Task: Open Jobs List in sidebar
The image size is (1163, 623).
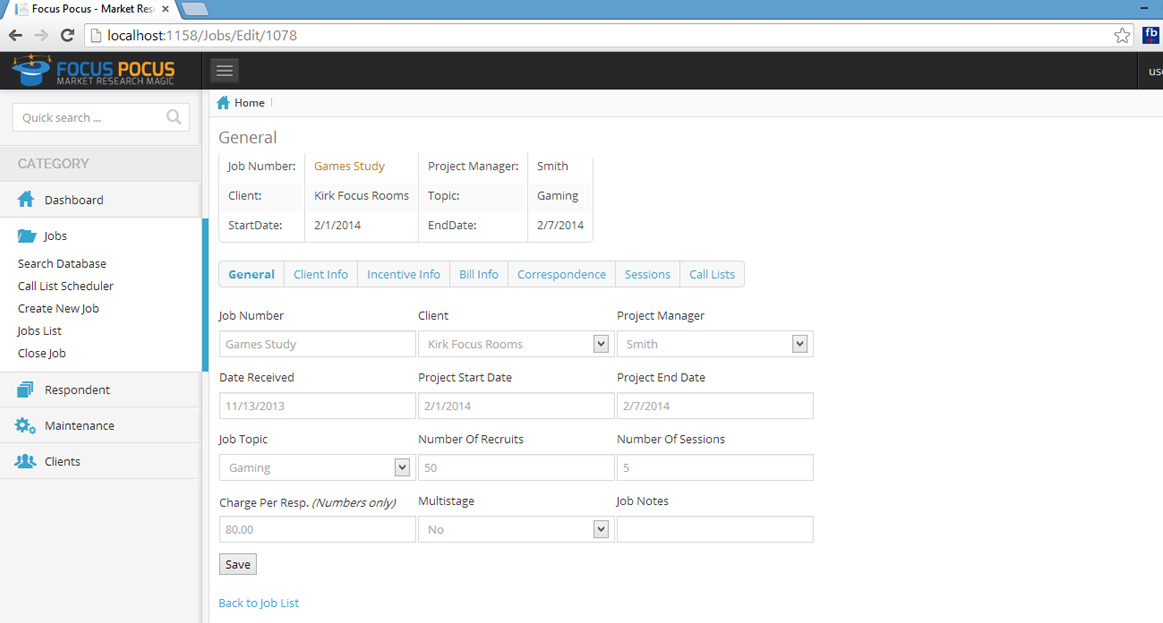Action: pyautogui.click(x=40, y=331)
